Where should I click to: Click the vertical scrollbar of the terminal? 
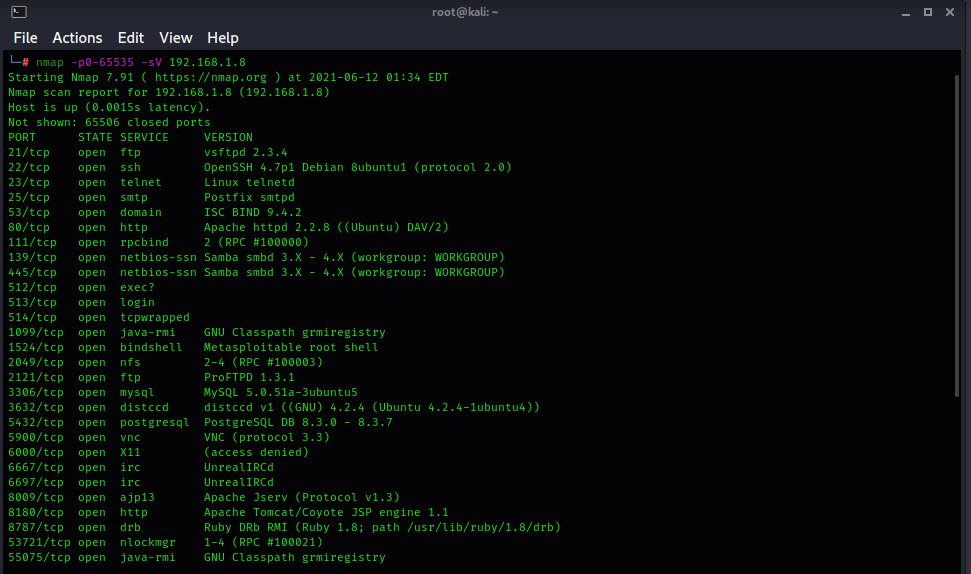pos(957,235)
